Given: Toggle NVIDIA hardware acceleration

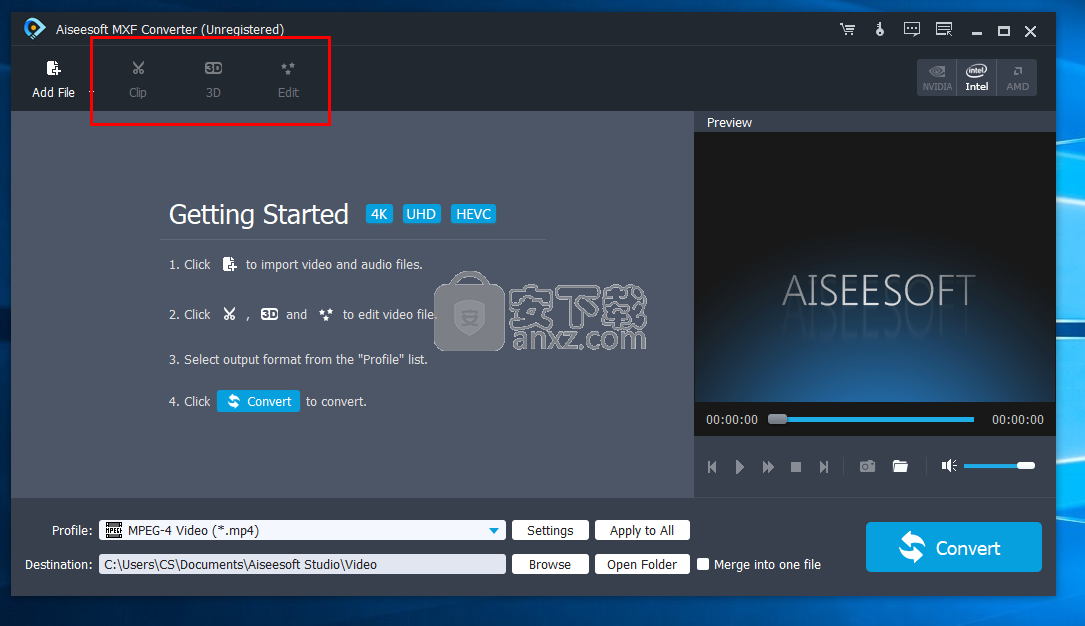Looking at the screenshot, I should click(x=937, y=77).
